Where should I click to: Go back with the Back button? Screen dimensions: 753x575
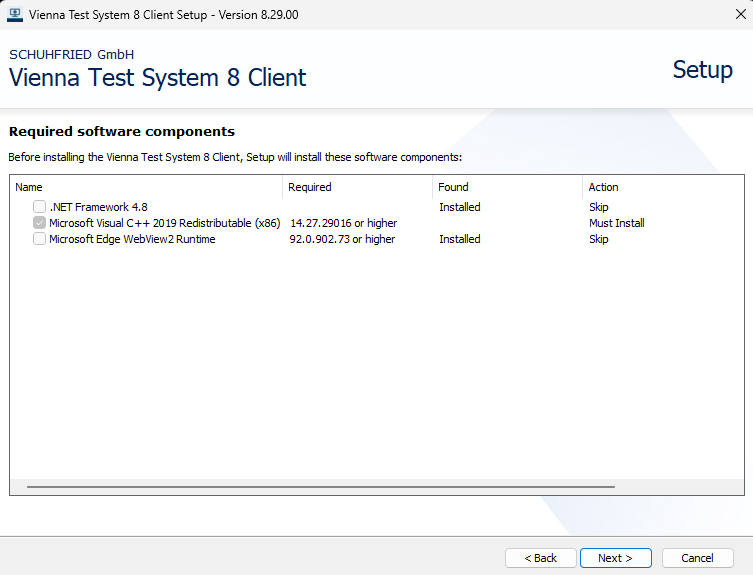[540, 558]
